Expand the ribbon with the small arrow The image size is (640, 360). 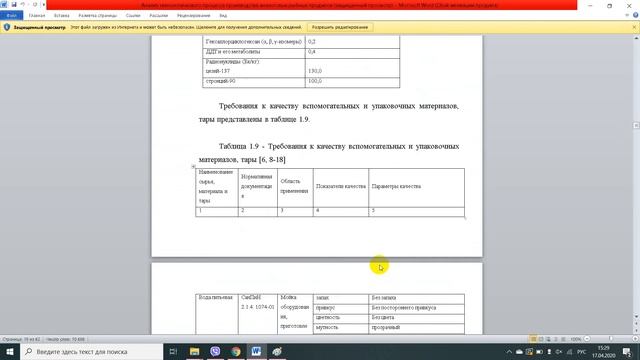627,15
